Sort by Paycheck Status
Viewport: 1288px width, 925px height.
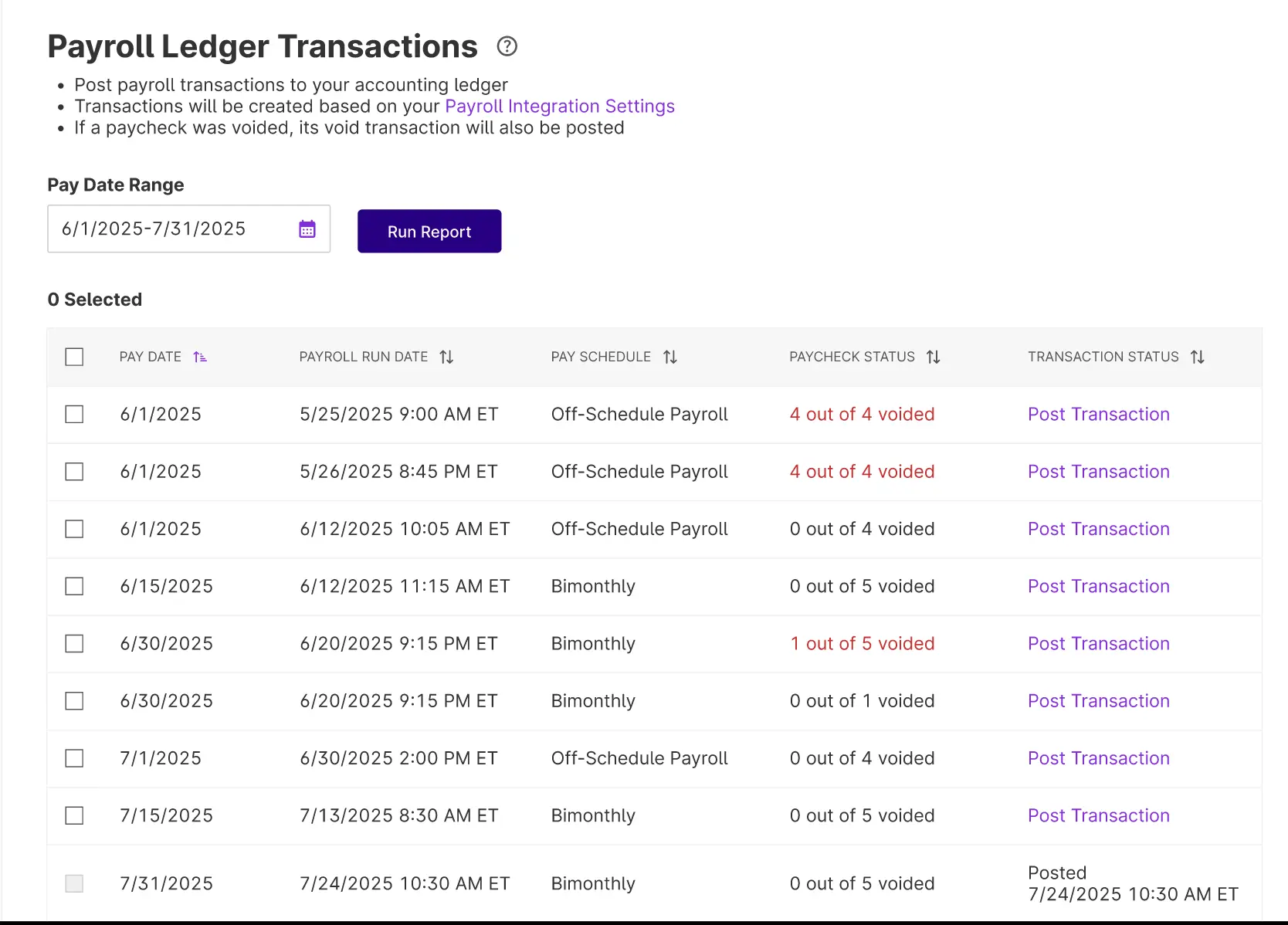point(934,357)
